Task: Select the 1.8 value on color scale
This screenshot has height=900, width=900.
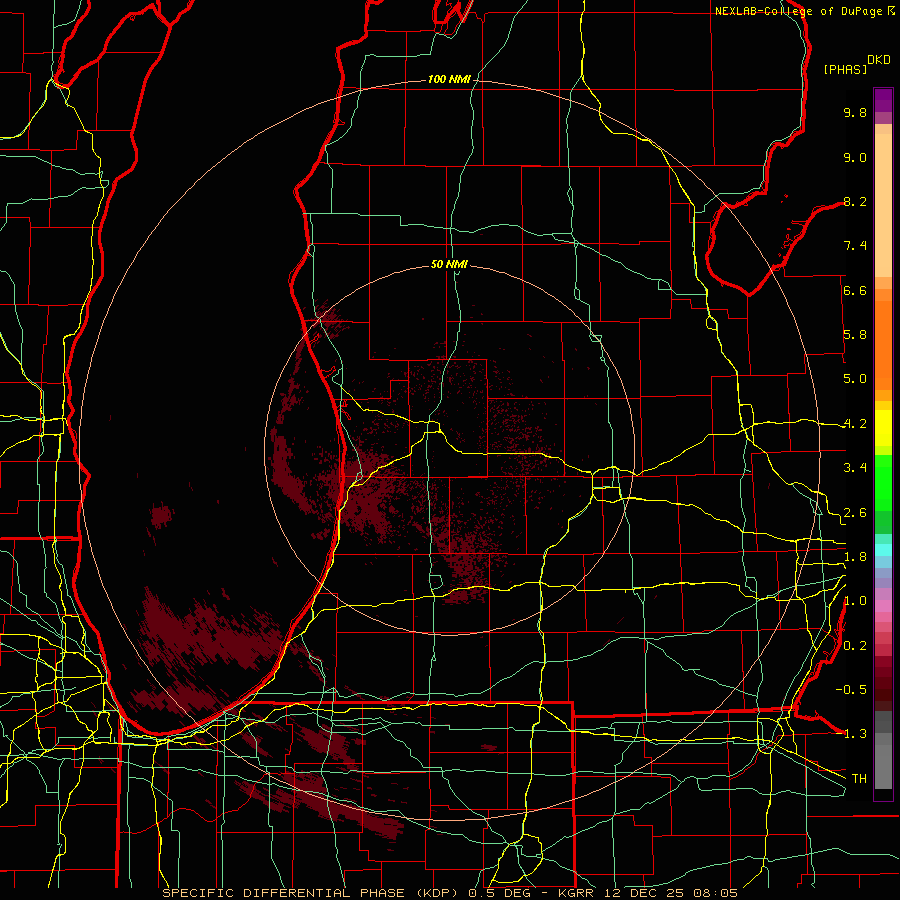Action: pyautogui.click(x=855, y=557)
